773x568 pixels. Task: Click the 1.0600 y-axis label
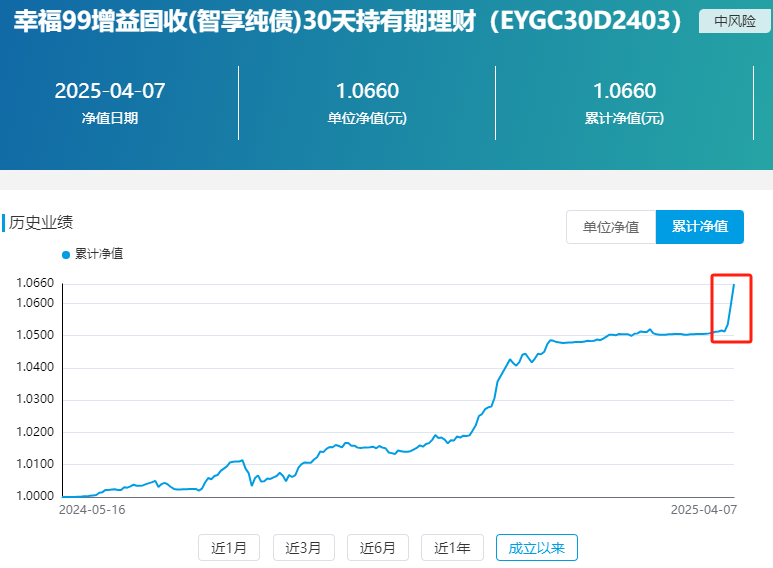(x=35, y=303)
